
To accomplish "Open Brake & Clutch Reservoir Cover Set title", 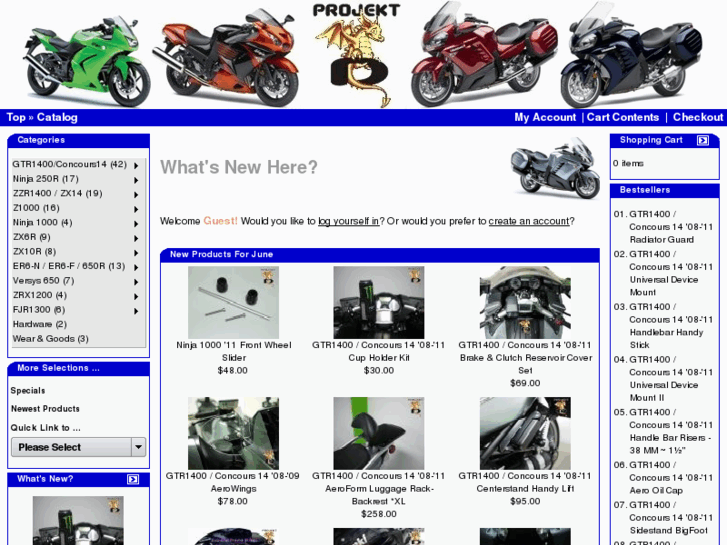I will [x=525, y=358].
